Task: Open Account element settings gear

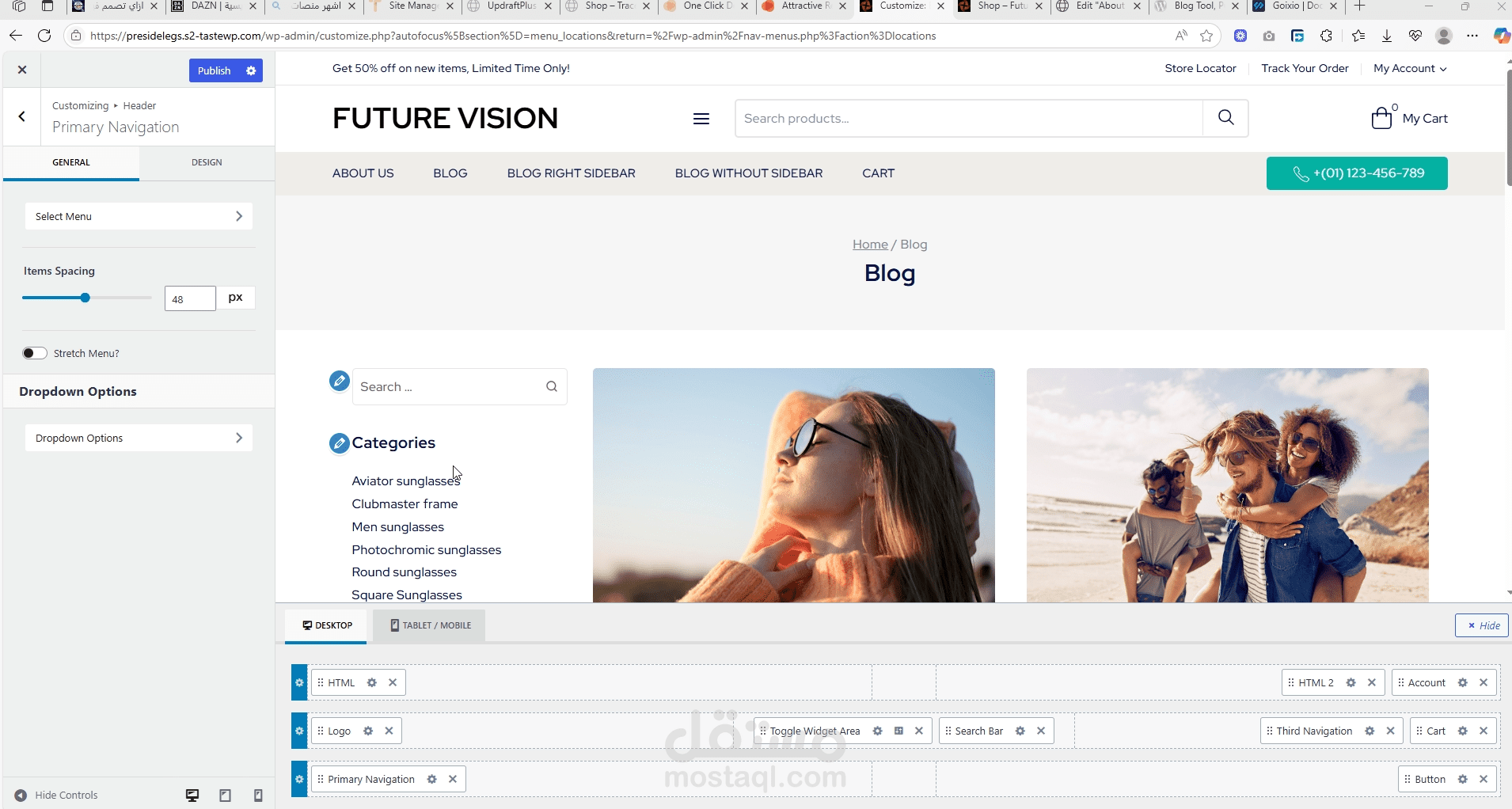Action: coord(1463,682)
